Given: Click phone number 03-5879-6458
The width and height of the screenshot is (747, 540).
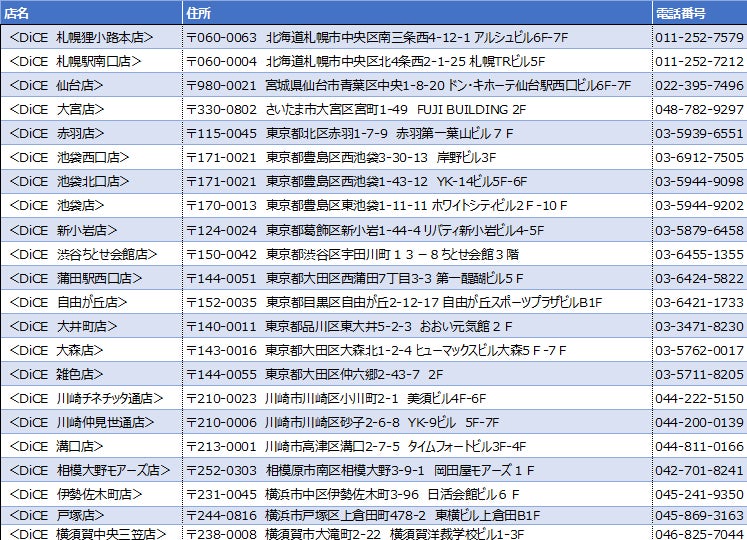Looking at the screenshot, I should 699,230.
